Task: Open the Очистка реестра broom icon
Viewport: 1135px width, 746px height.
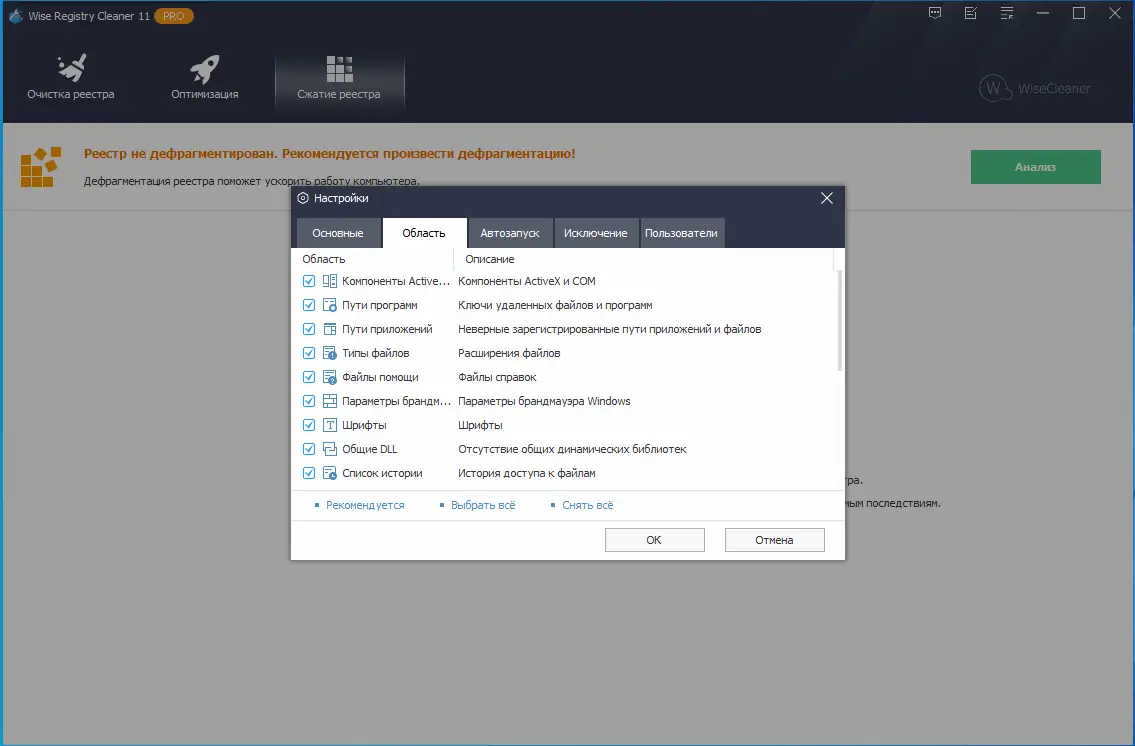Action: [x=72, y=68]
